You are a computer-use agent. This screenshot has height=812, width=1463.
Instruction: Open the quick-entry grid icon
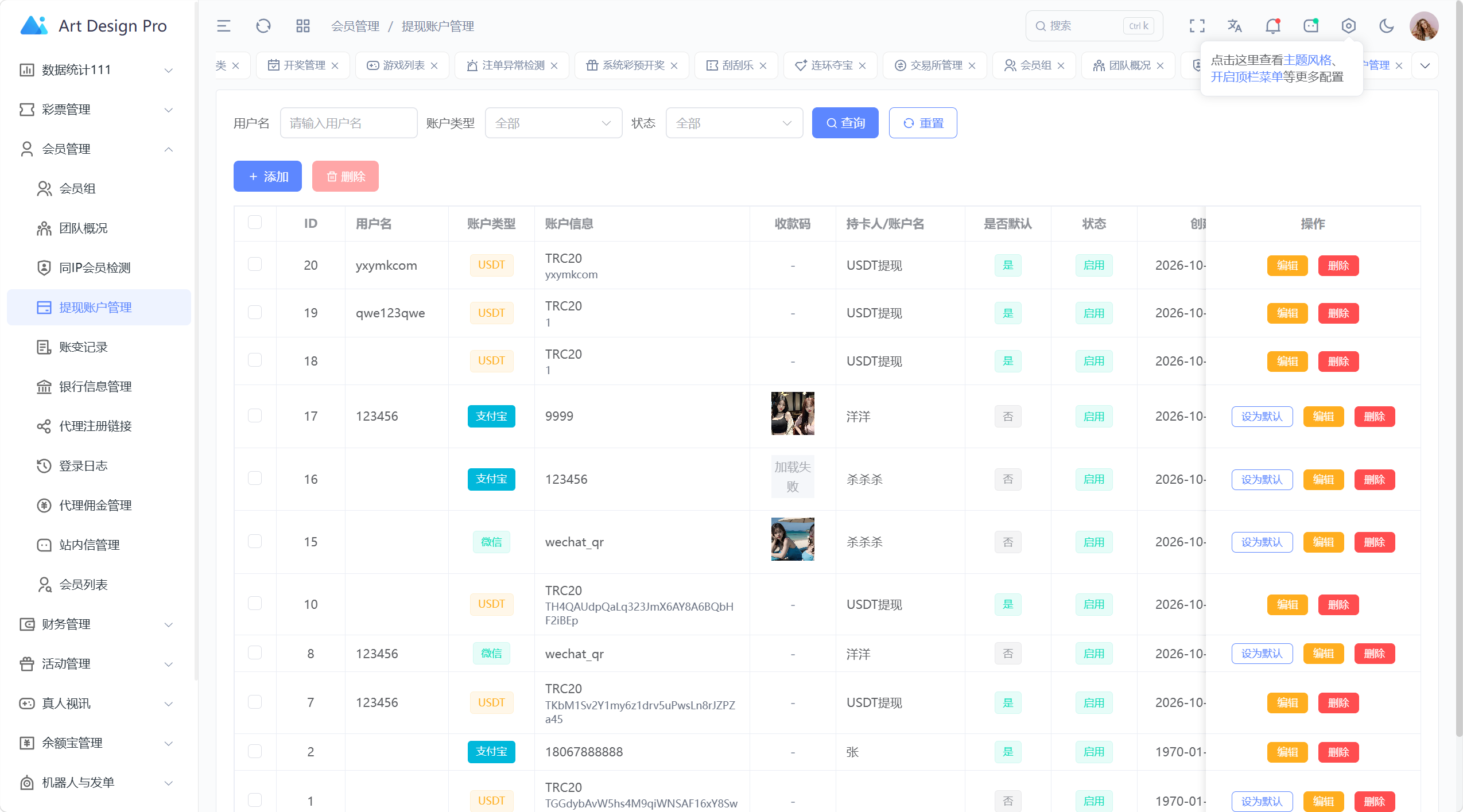coord(302,26)
